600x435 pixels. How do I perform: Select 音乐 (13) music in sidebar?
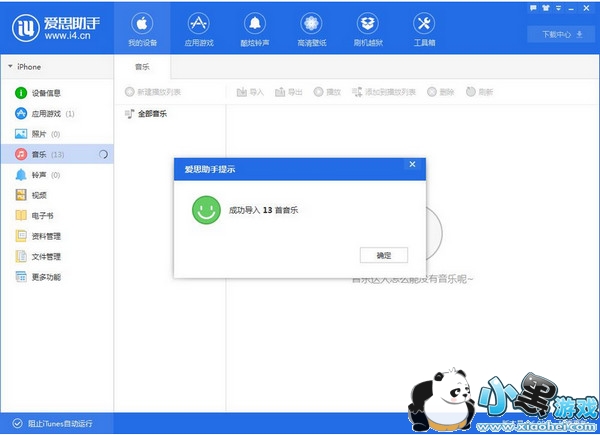57,154
